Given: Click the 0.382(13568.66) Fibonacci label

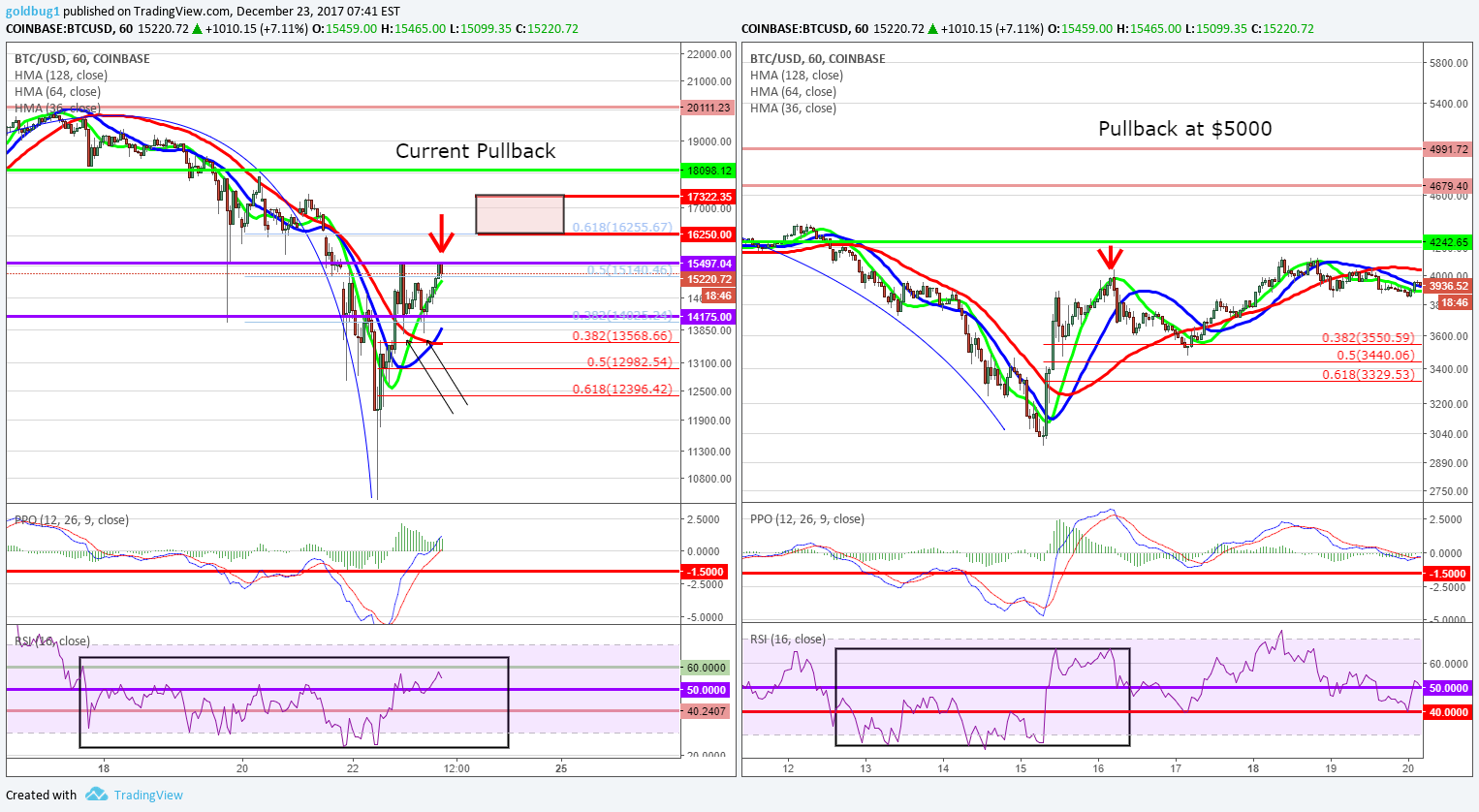Looking at the screenshot, I should click(622, 336).
